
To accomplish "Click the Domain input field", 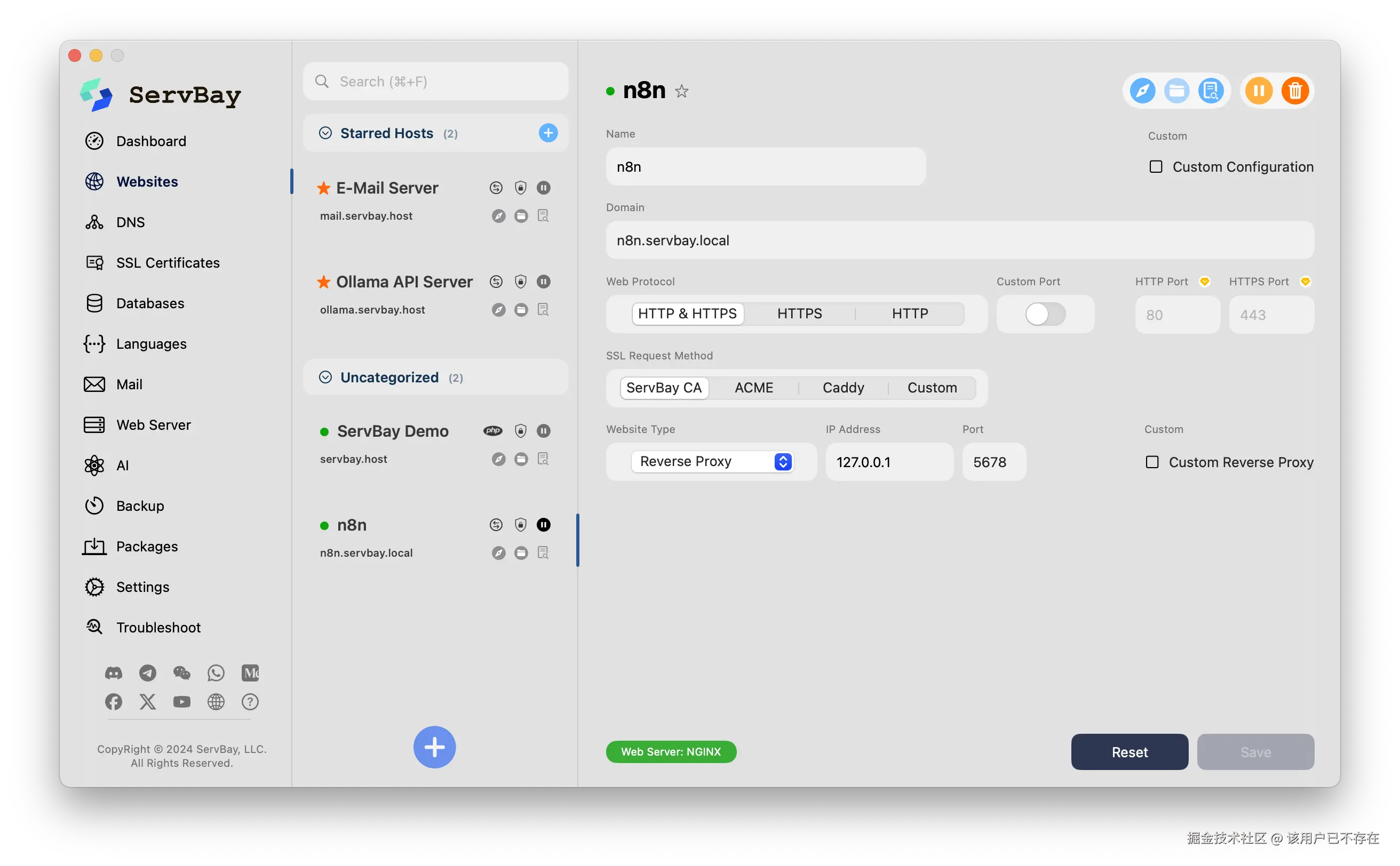I will (959, 240).
